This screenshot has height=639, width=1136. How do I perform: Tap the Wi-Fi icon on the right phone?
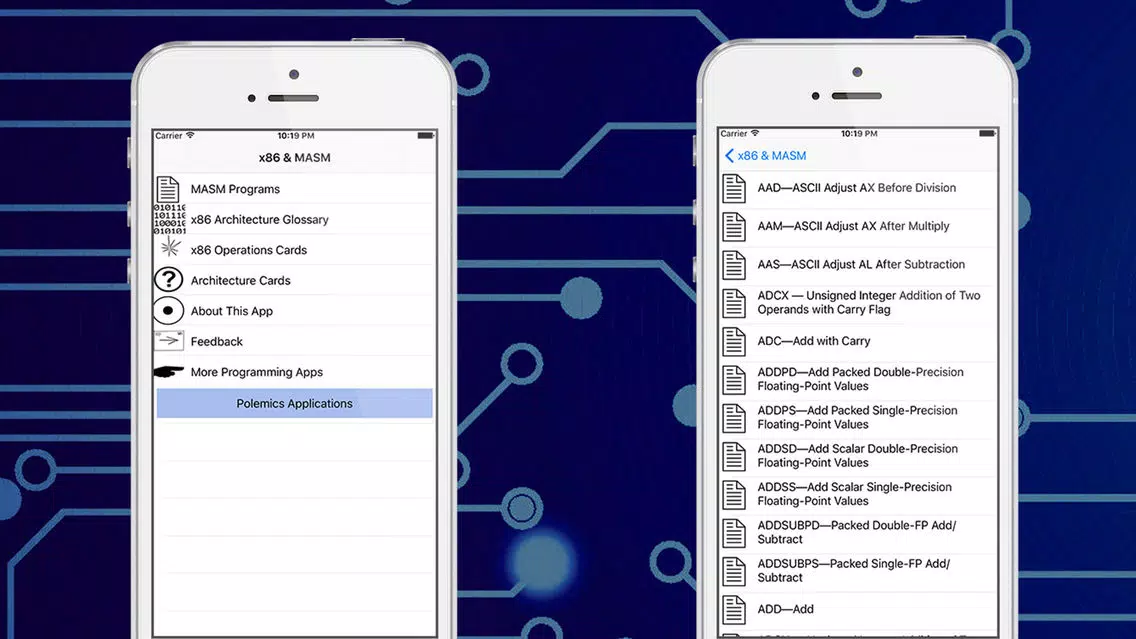[x=755, y=133]
